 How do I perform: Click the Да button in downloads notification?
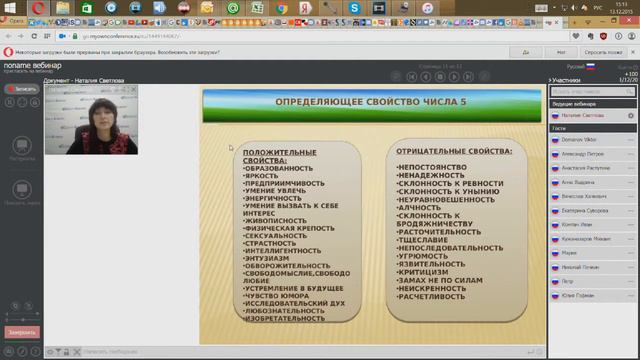tap(526, 52)
